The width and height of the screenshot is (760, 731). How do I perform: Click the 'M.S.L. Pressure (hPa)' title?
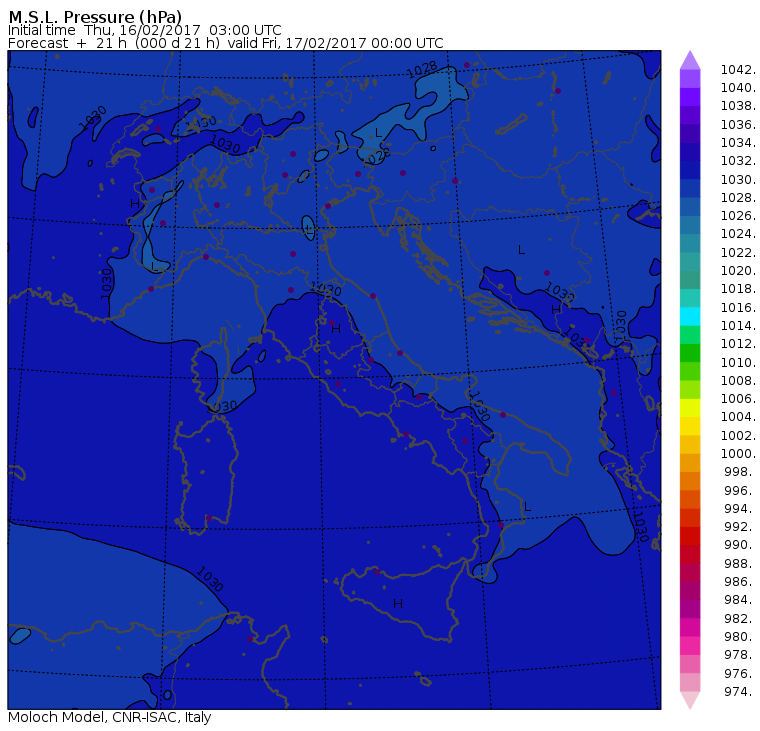pyautogui.click(x=95, y=16)
